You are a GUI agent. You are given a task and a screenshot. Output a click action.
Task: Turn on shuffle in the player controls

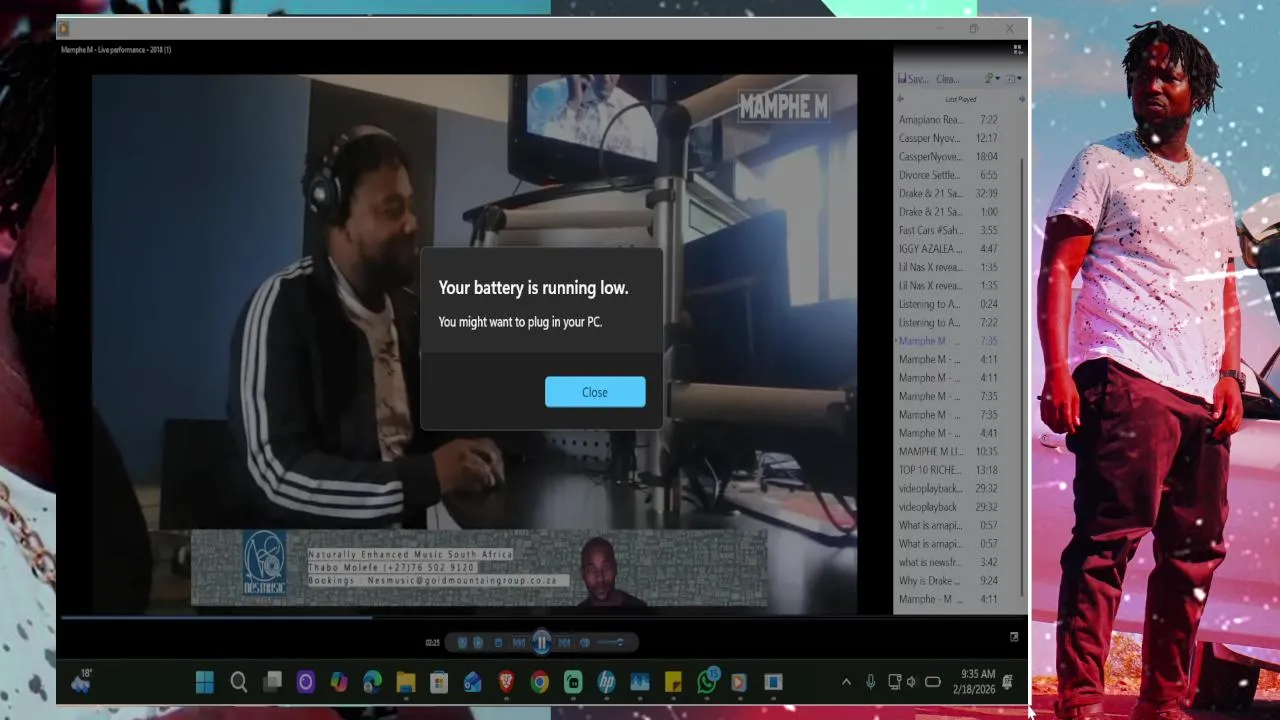pyautogui.click(x=462, y=643)
